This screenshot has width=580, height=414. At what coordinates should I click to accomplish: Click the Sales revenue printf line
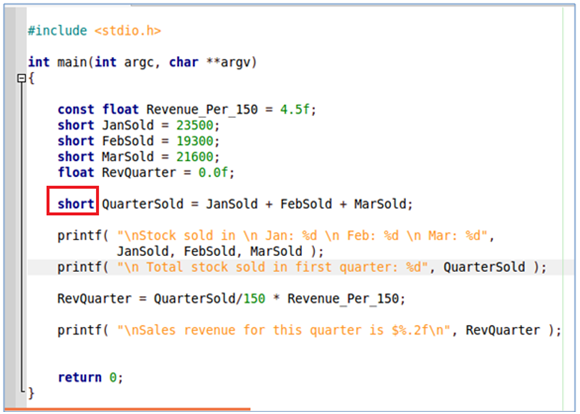click(x=309, y=330)
